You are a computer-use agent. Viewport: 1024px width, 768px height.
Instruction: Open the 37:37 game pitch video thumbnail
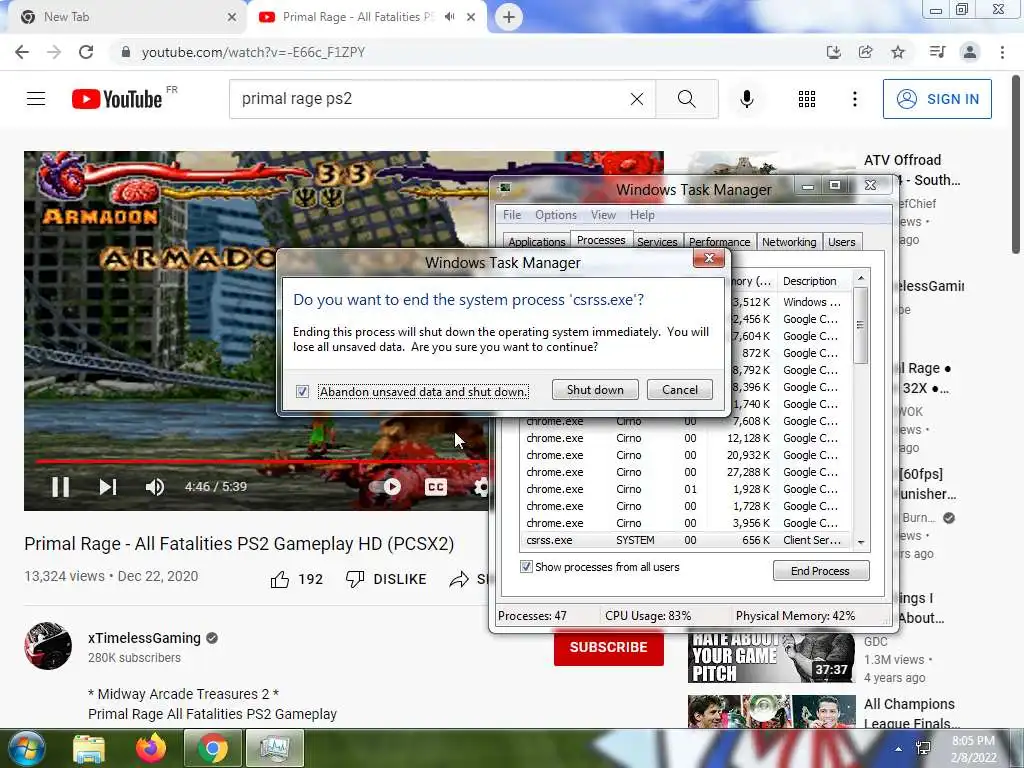coord(771,658)
